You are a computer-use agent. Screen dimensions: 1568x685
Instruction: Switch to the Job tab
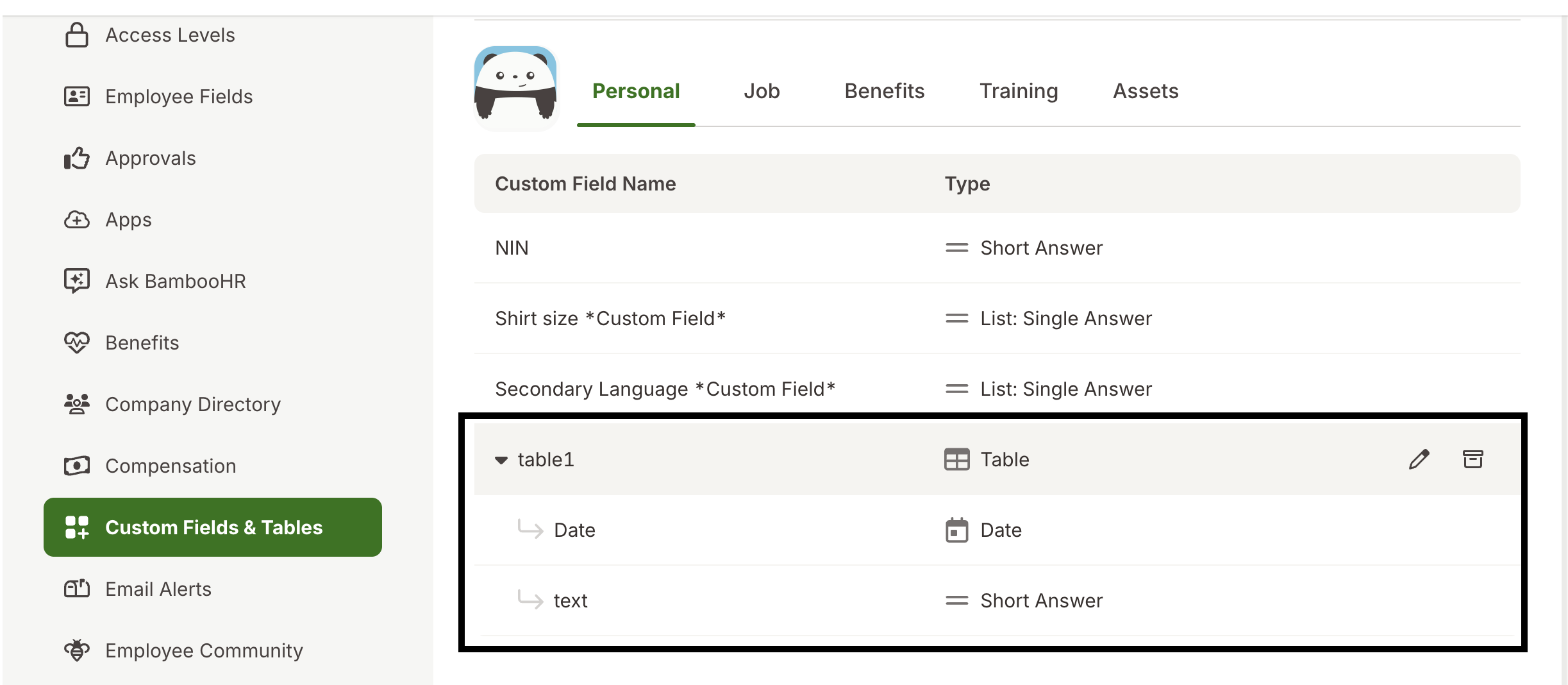coord(762,91)
